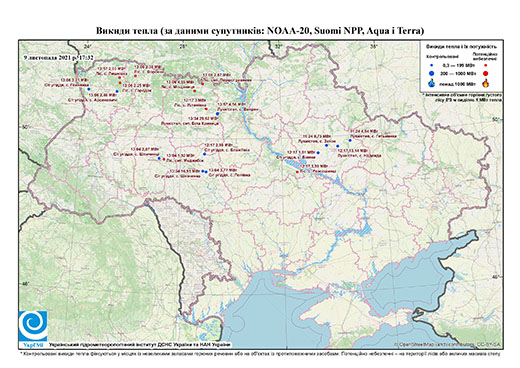Click the UkrGMI spiral logo
520x368 pixels.
point(33,326)
